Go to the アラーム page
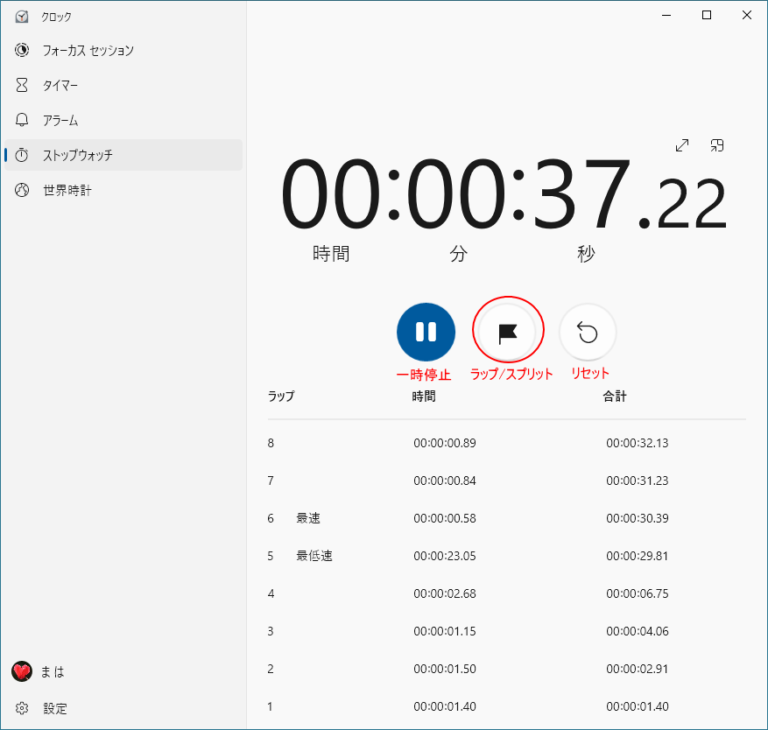 [x=60, y=120]
